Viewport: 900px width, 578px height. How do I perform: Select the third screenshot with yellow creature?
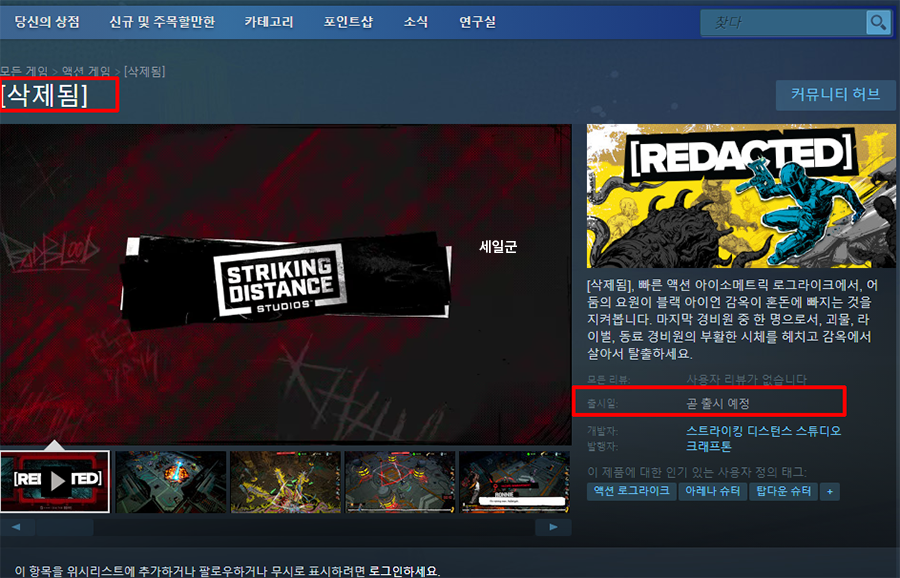point(285,482)
